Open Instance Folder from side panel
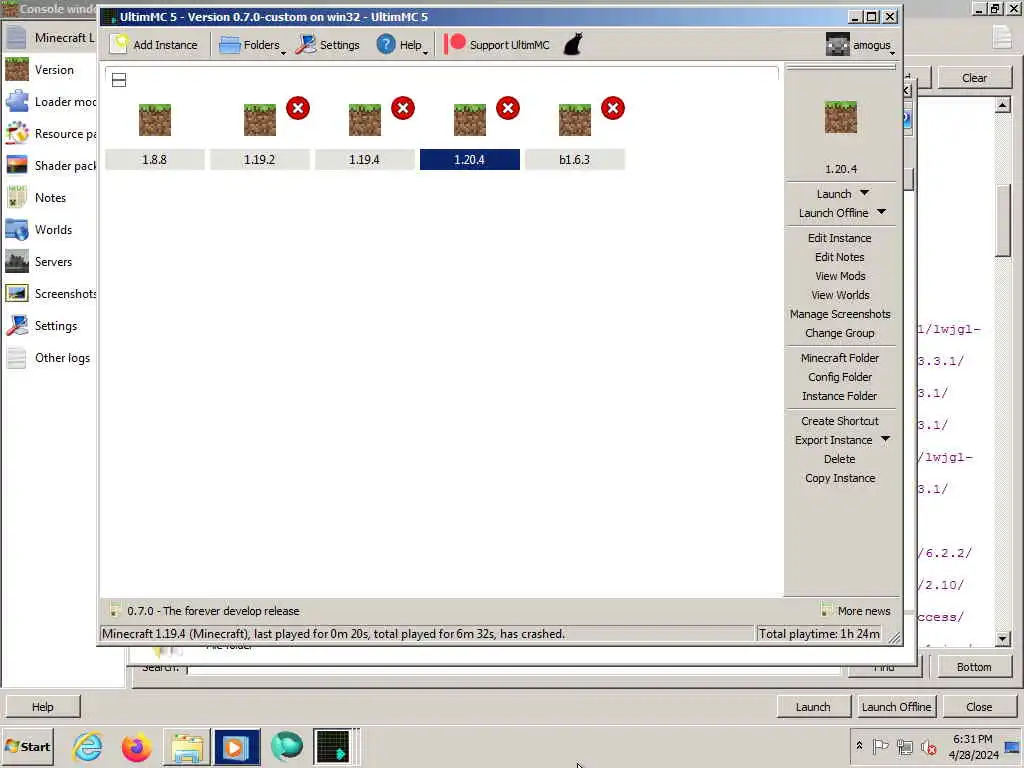 click(840, 396)
